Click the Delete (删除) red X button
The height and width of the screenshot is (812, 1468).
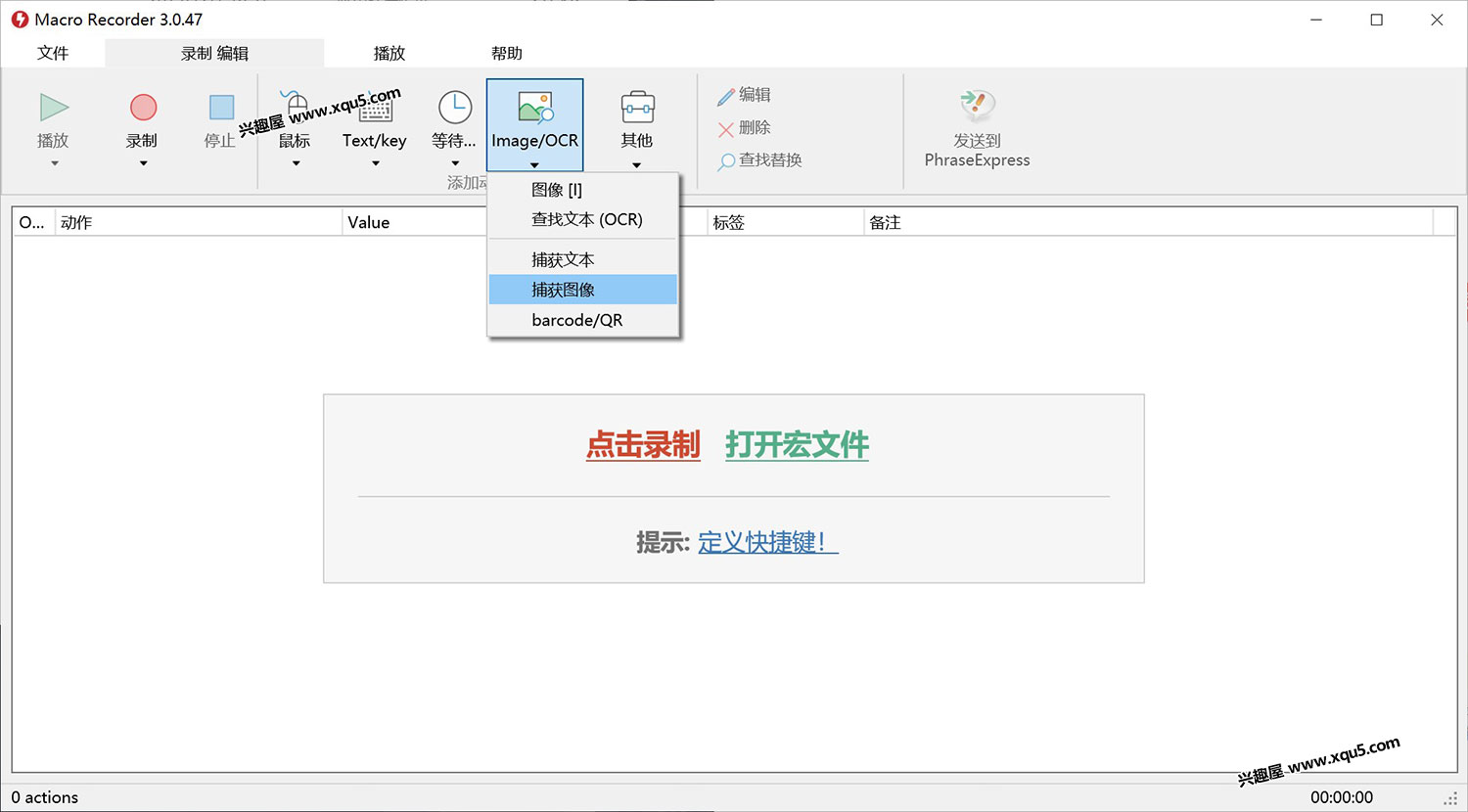tap(745, 128)
